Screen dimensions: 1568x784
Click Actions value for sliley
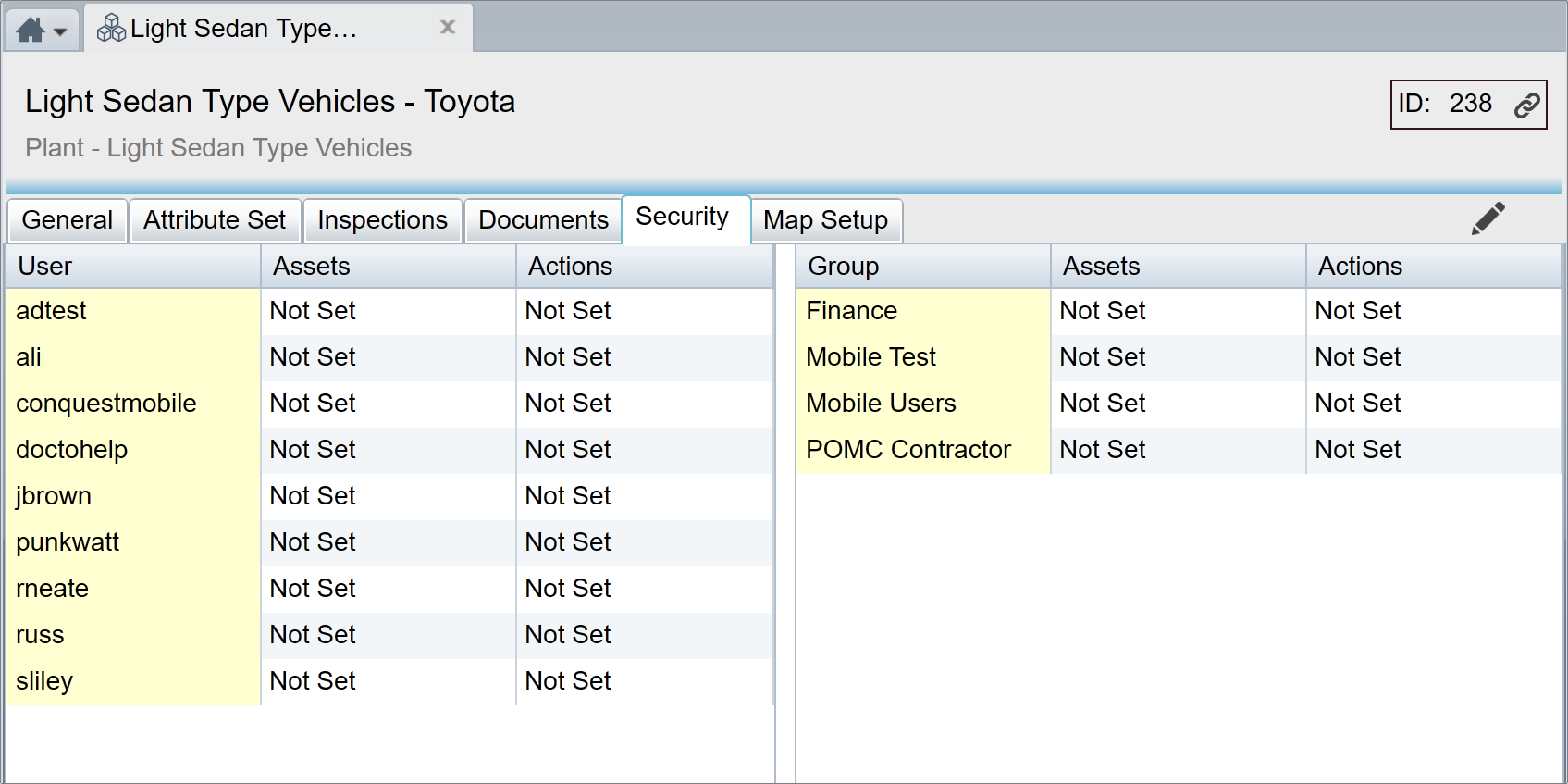coord(645,682)
